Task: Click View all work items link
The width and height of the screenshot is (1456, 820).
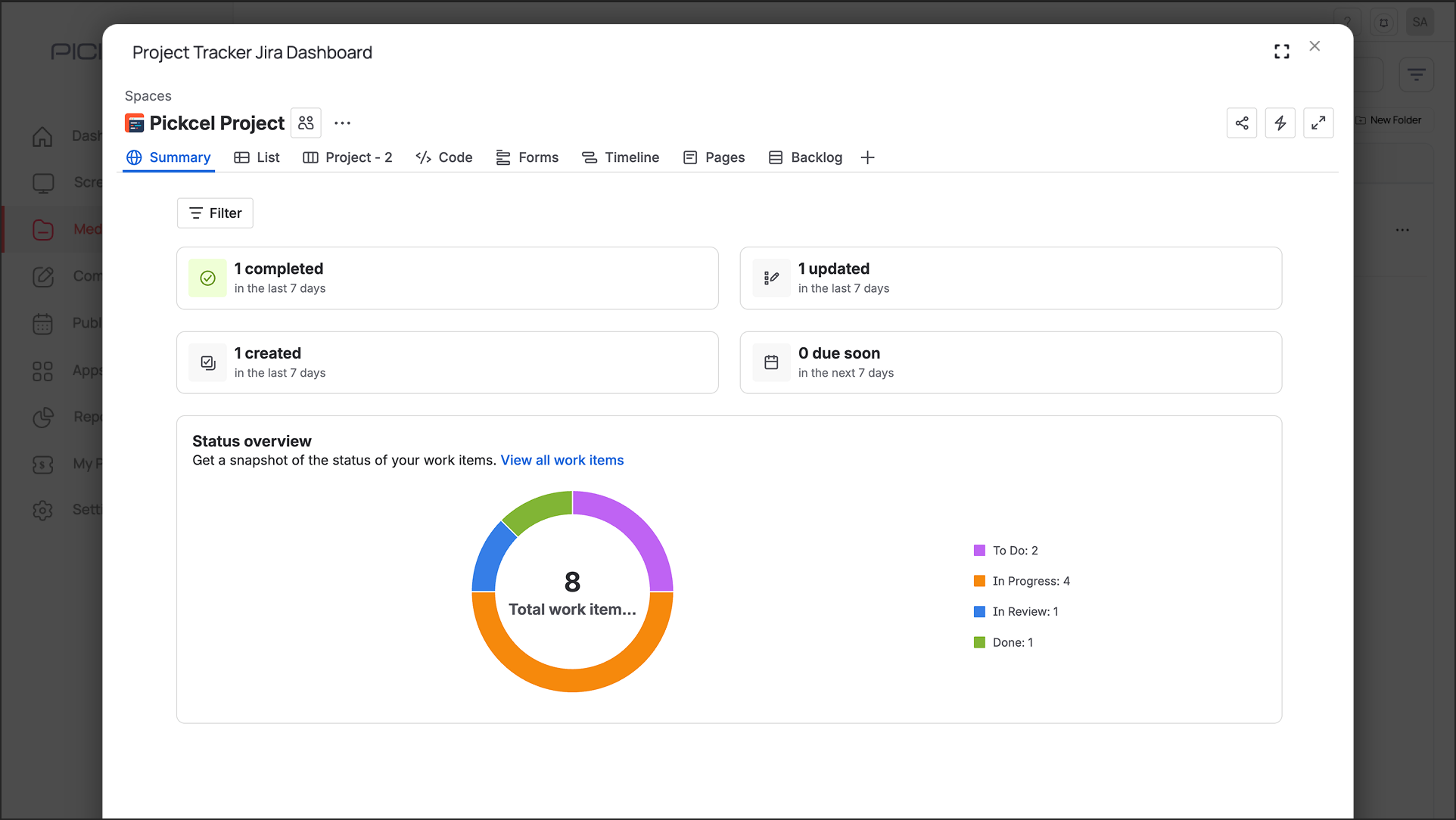Action: click(562, 460)
